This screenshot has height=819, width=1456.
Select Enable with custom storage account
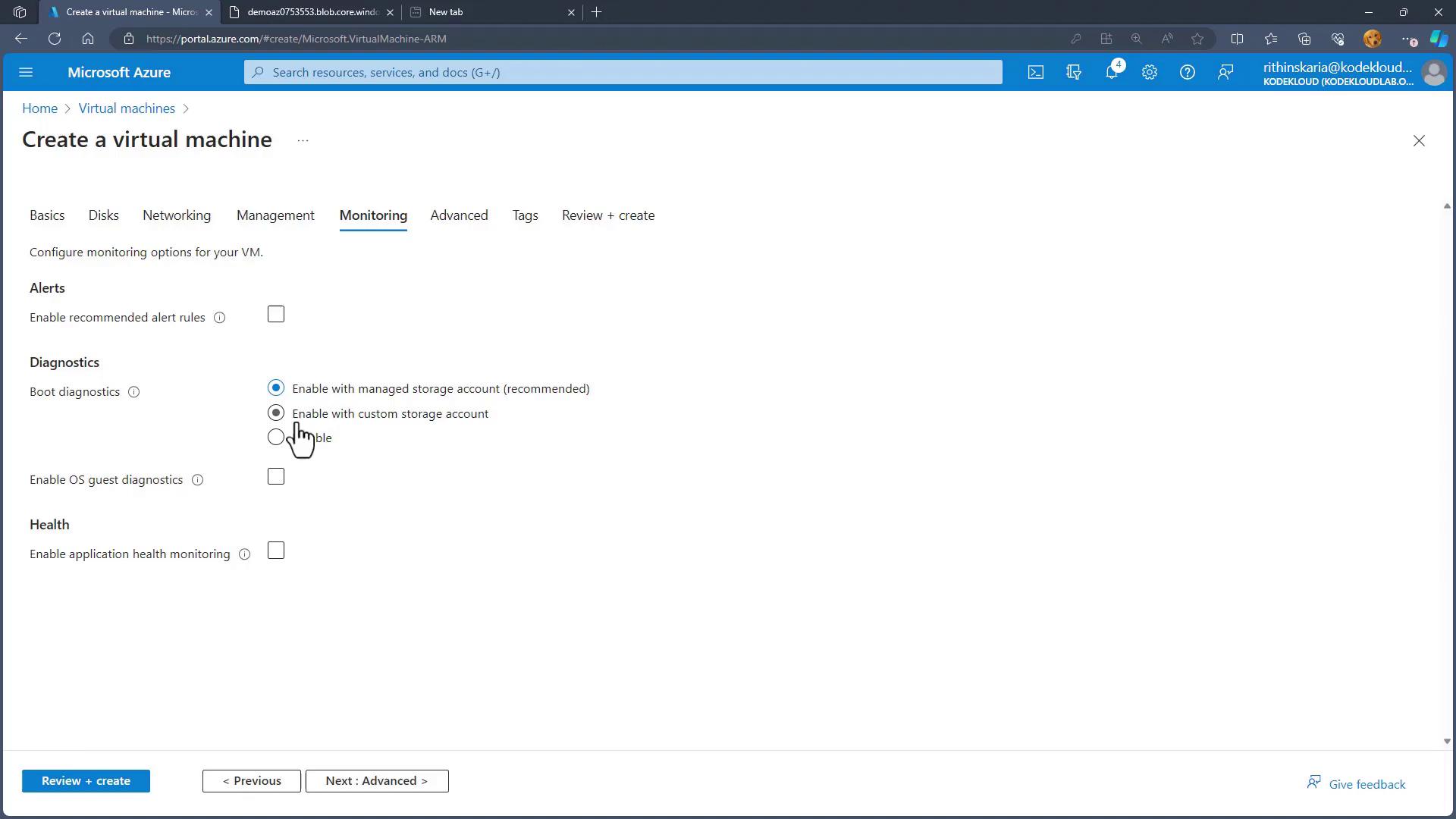tap(276, 413)
